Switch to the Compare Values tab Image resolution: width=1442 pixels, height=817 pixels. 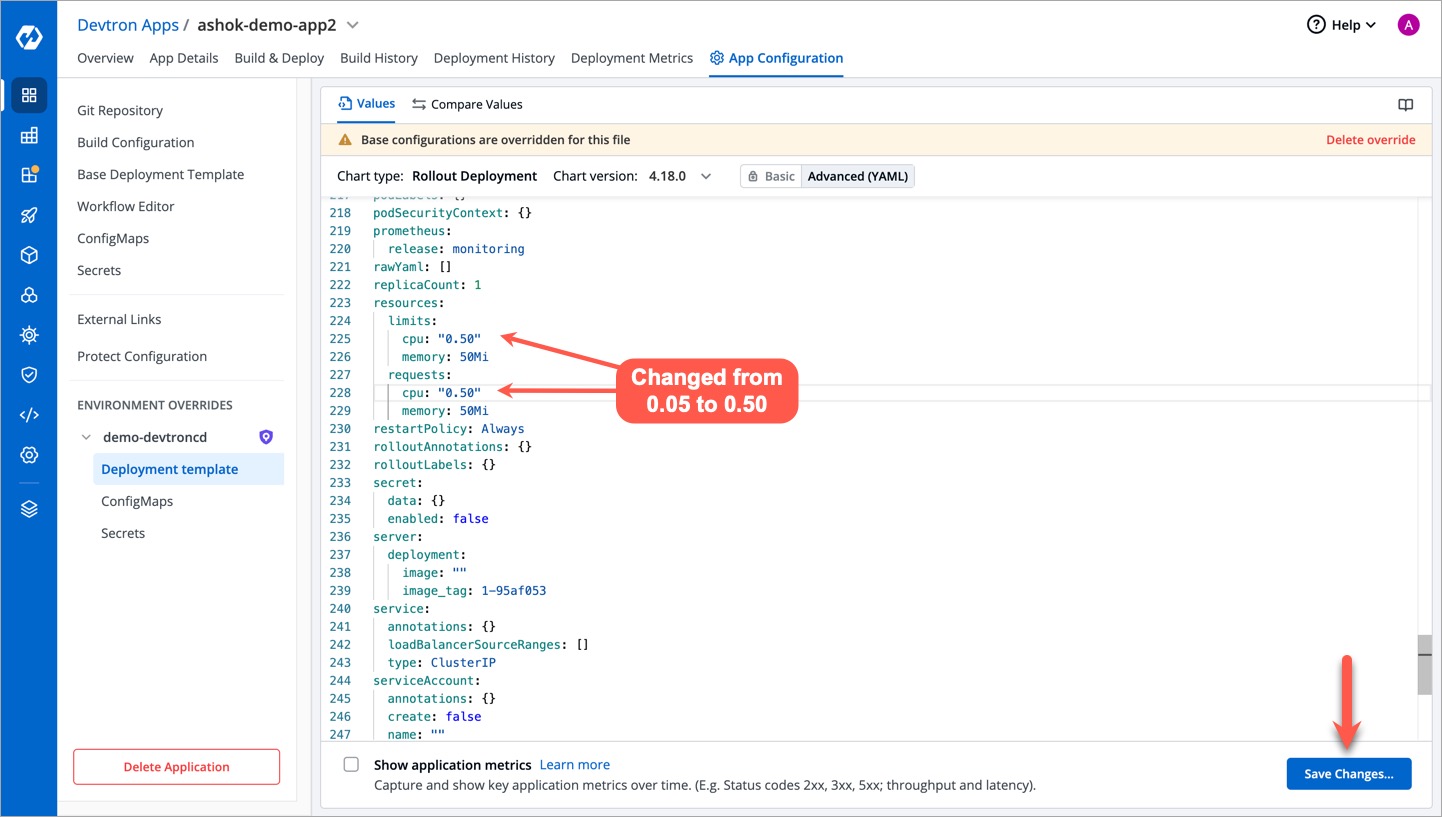(x=467, y=104)
